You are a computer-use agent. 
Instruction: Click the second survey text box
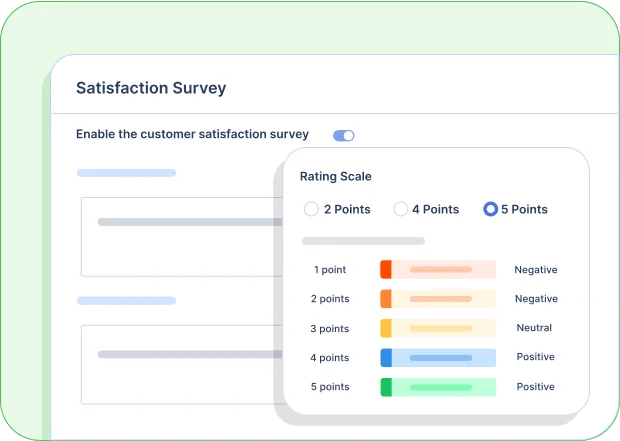tap(180, 364)
